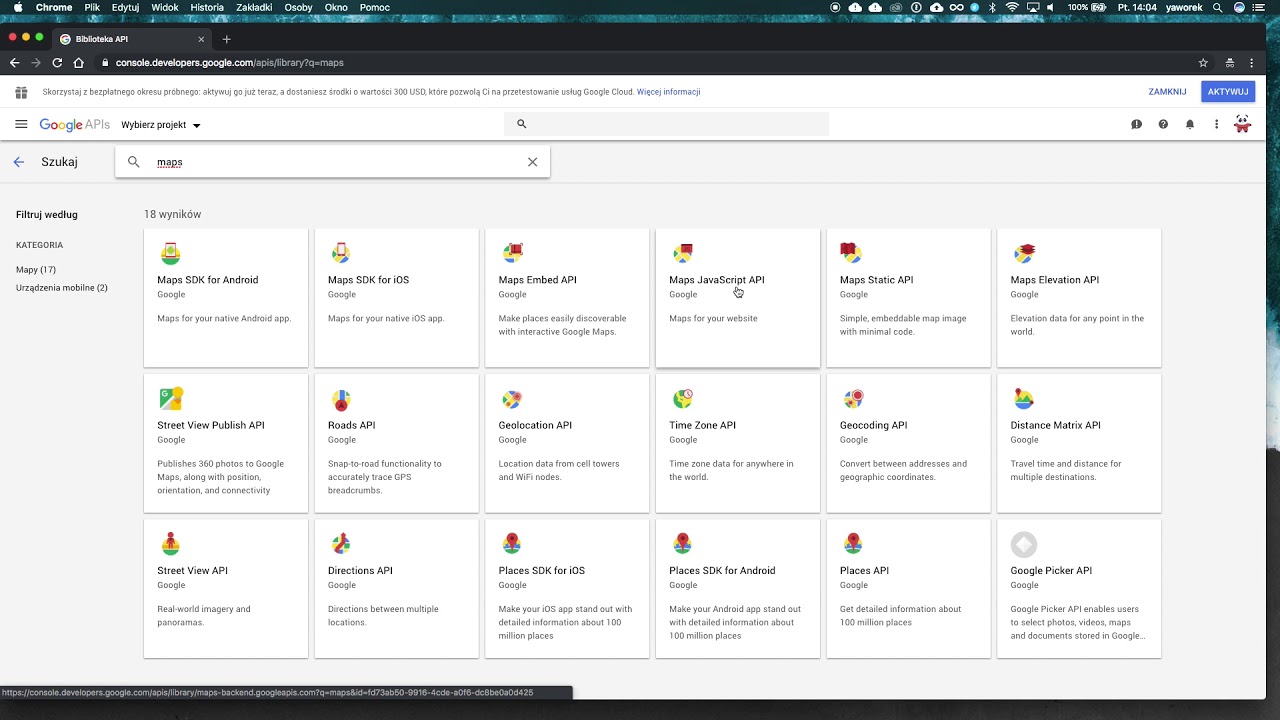Open the Historia menu

point(207,7)
